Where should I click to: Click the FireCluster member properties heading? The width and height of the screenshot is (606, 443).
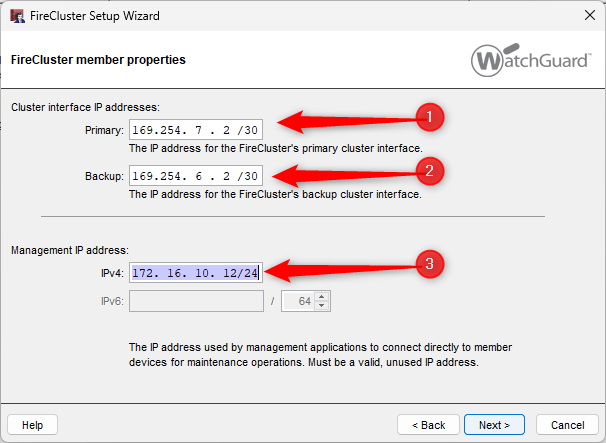pyautogui.click(x=98, y=60)
